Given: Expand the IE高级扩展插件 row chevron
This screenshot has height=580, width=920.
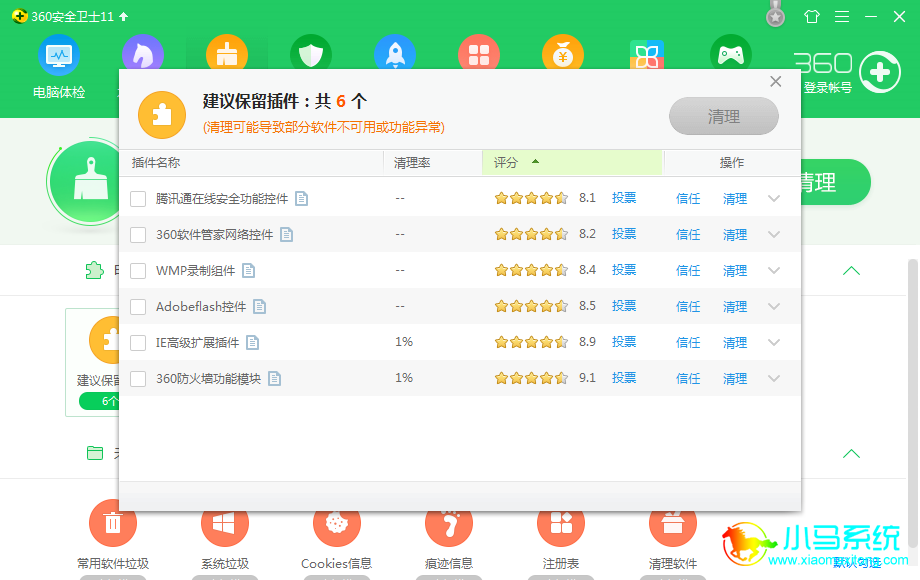Looking at the screenshot, I should point(774,342).
